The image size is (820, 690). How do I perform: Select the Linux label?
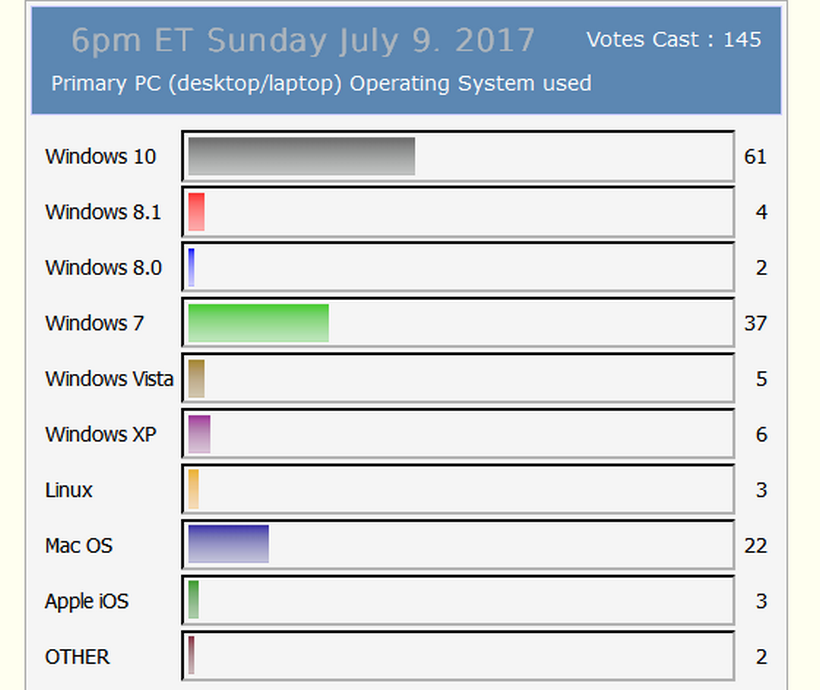pos(69,490)
